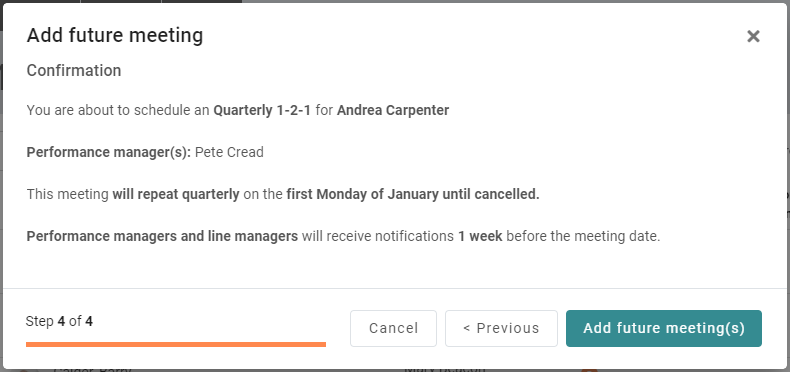Click 'before the meeting date' text

pos(583,236)
